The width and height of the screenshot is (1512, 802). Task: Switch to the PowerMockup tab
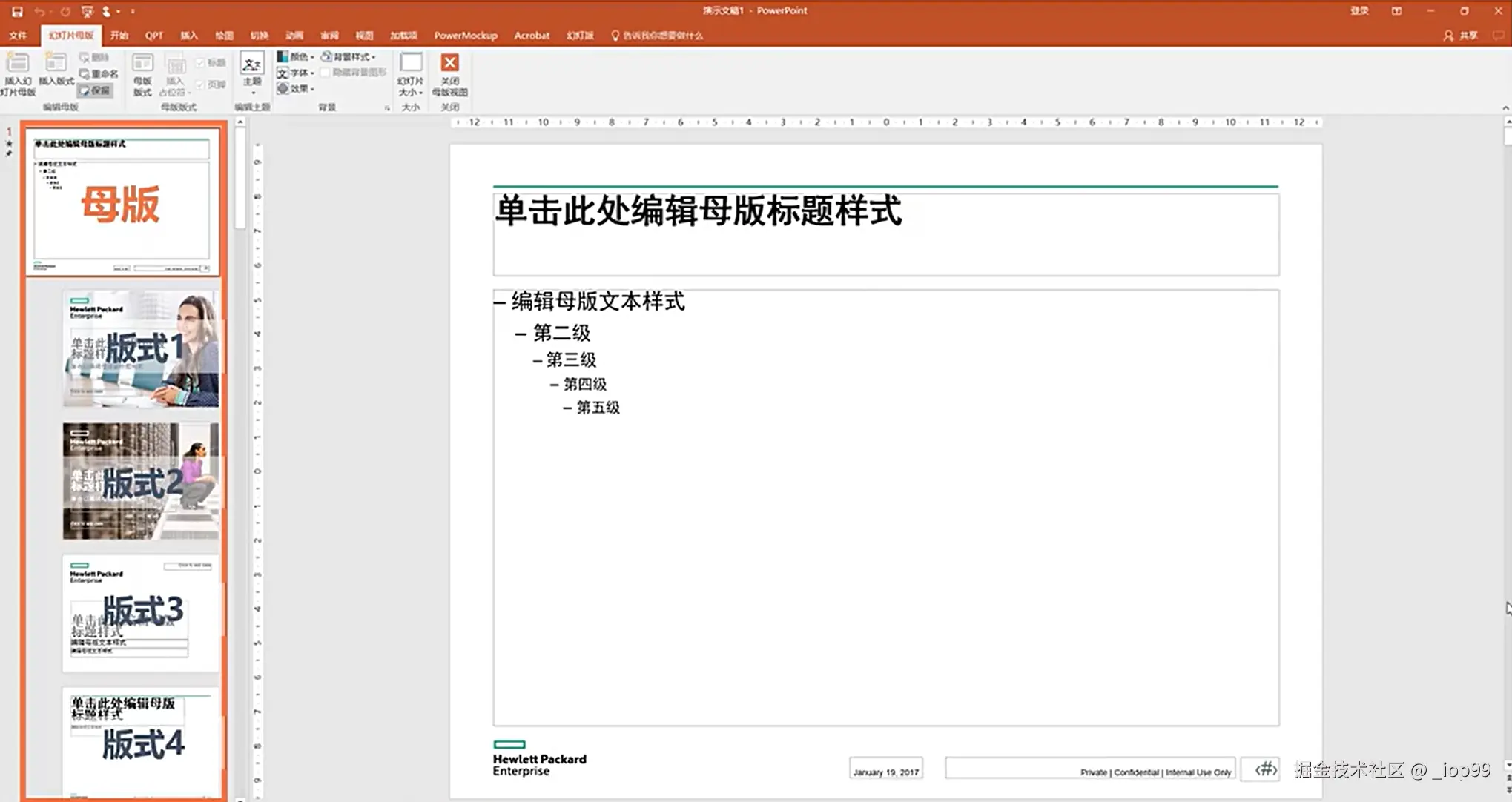click(x=465, y=35)
